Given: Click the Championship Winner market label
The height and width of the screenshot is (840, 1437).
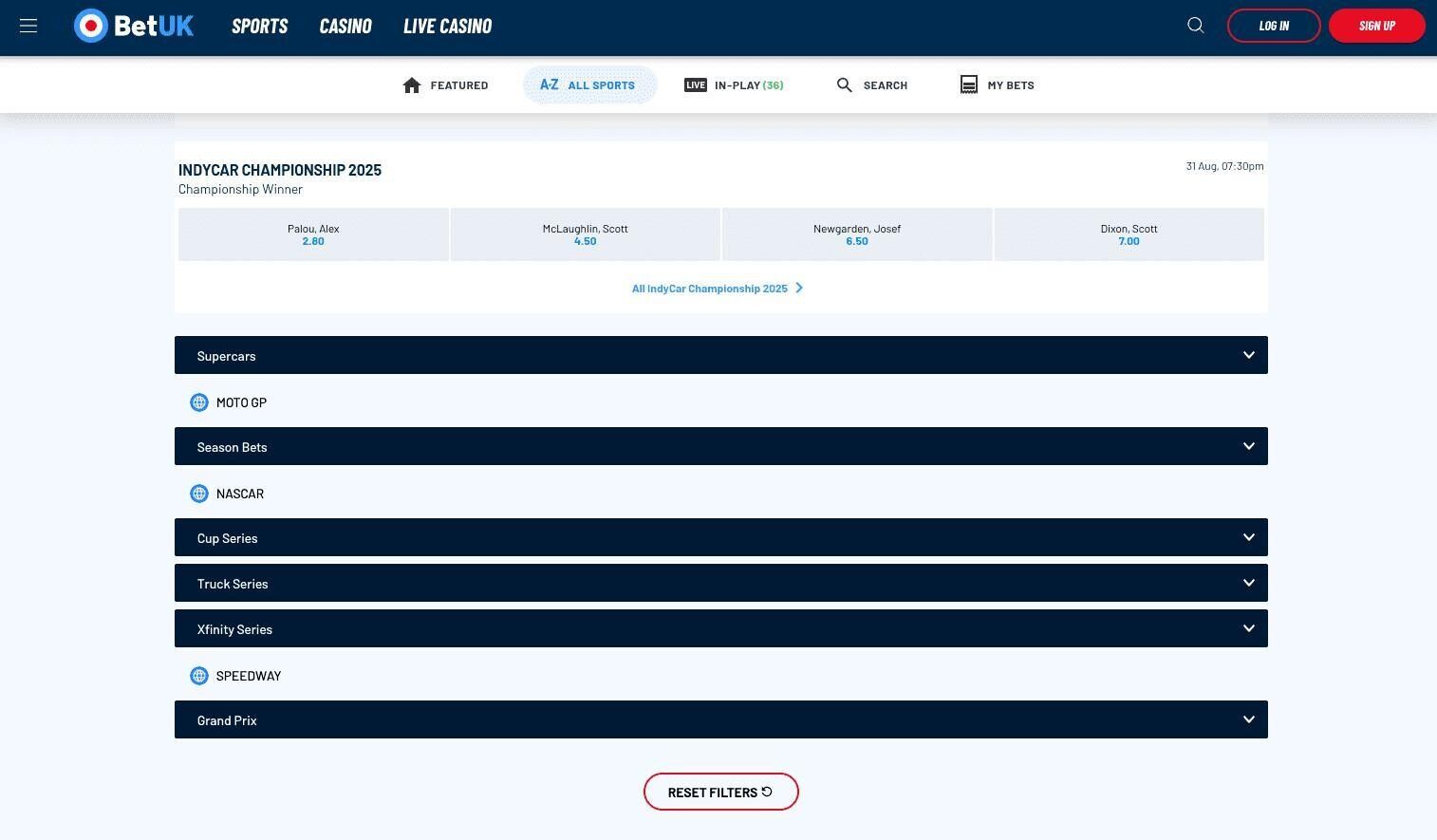Looking at the screenshot, I should [x=240, y=189].
